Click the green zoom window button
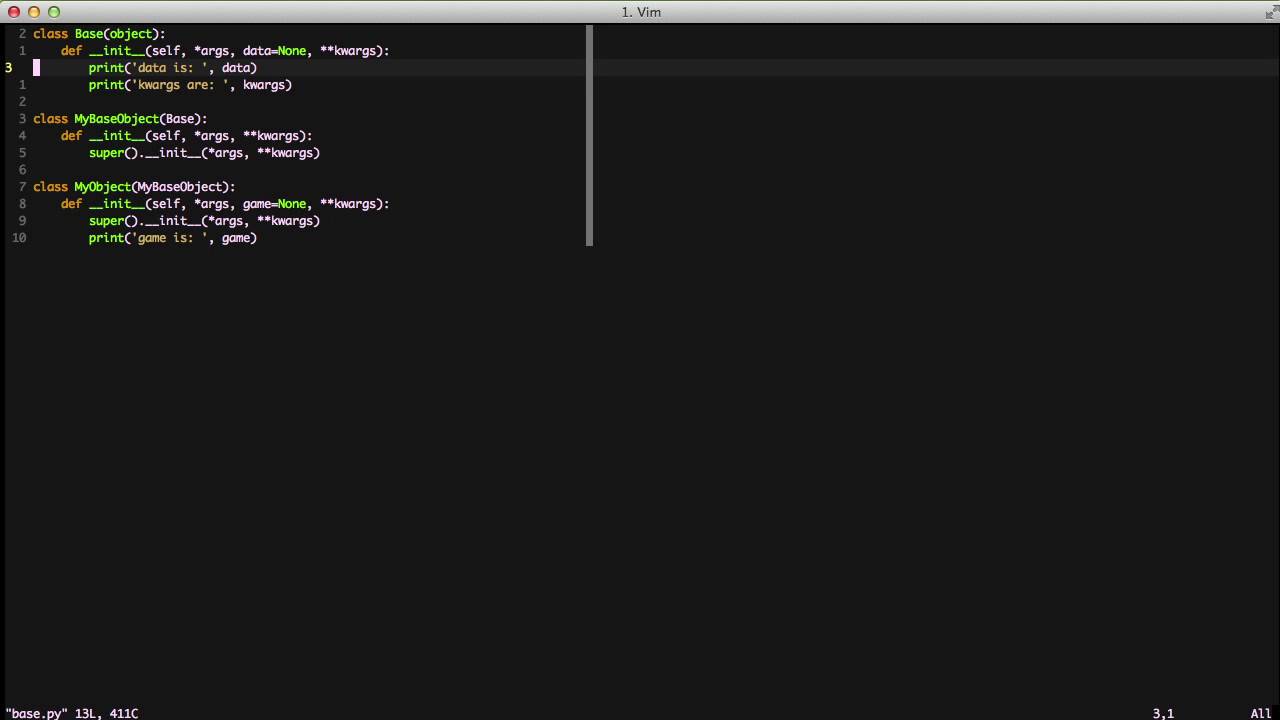This screenshot has height=720, width=1280. (x=54, y=12)
